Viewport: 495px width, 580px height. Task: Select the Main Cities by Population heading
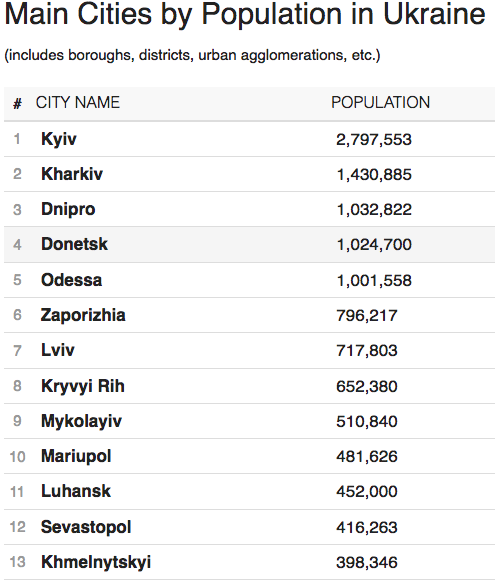(245, 14)
